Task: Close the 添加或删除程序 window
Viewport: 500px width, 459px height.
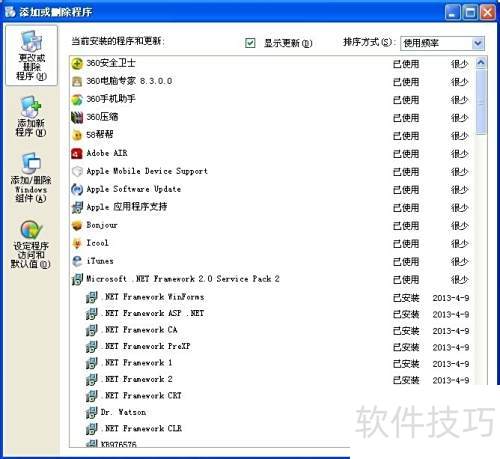Action: pos(487,13)
